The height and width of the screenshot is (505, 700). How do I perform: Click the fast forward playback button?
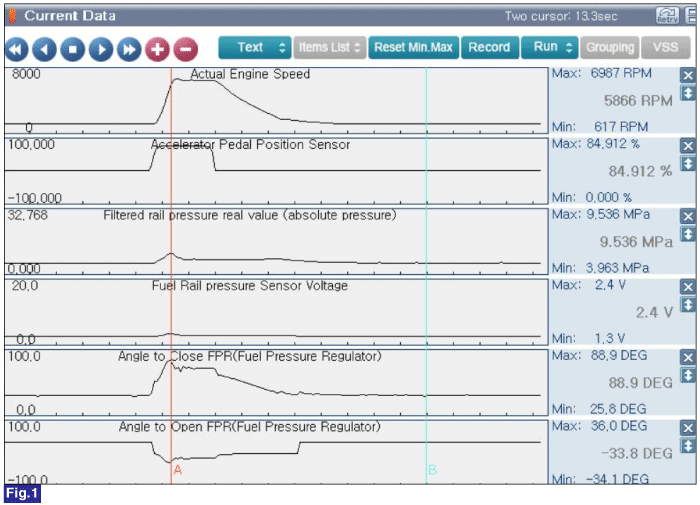(129, 49)
